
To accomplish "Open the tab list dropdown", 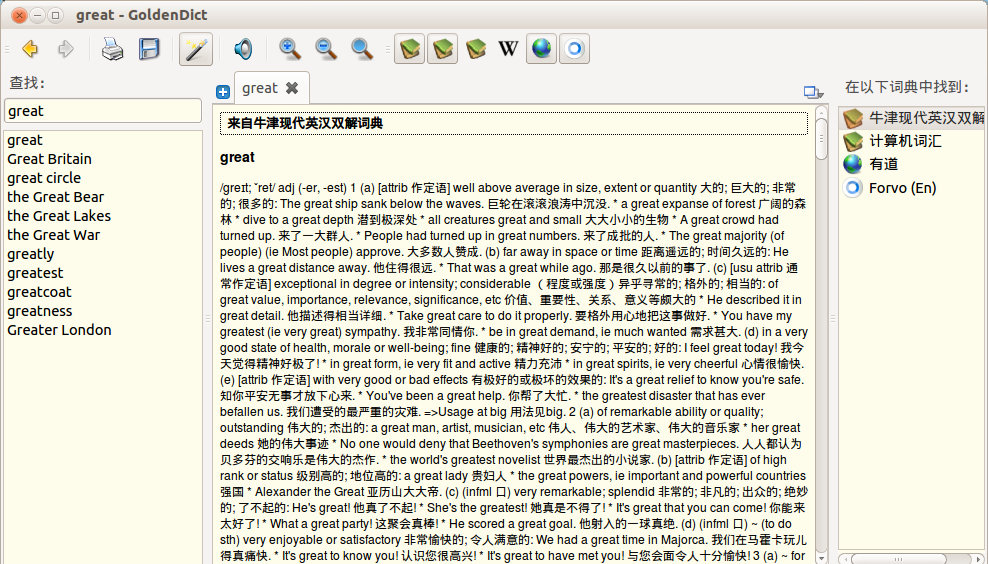I will pyautogui.click(x=813, y=93).
